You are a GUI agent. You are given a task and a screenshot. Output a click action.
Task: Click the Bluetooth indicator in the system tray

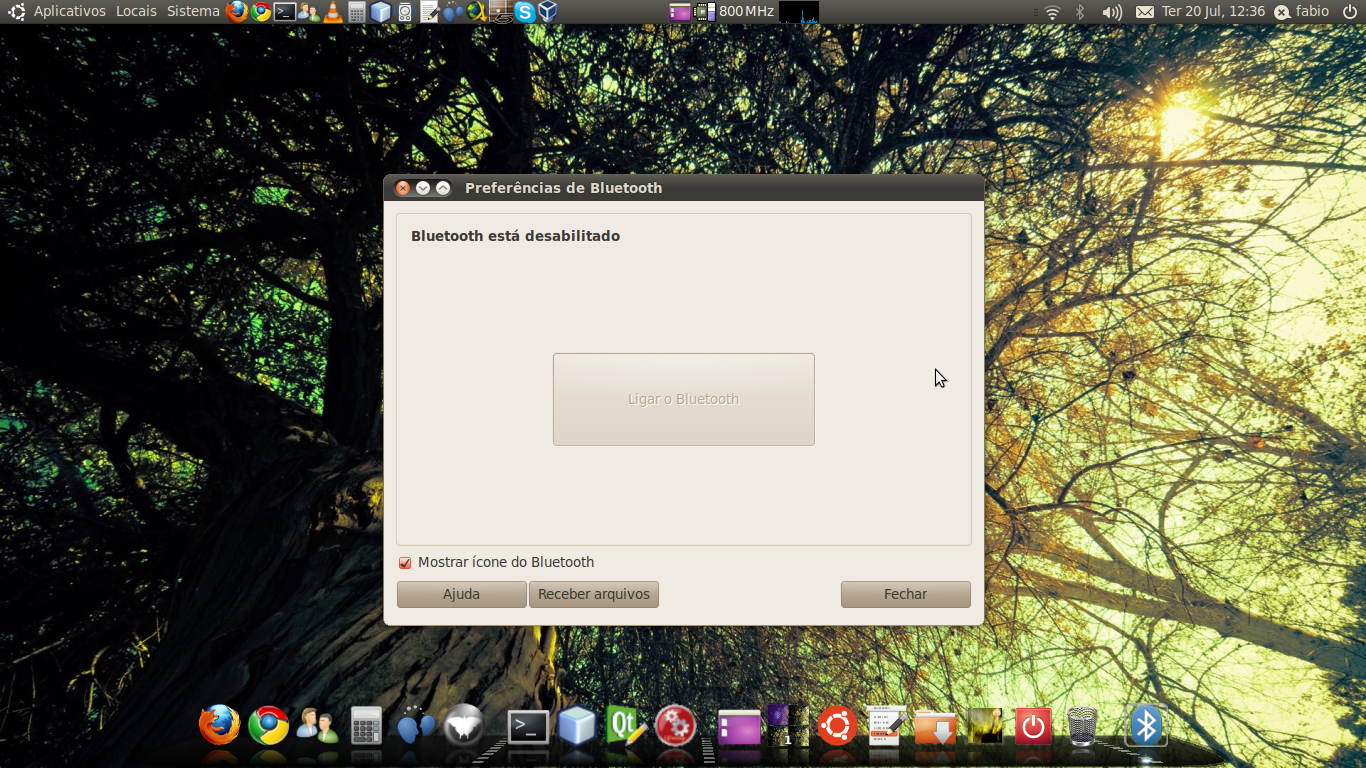tap(1080, 12)
